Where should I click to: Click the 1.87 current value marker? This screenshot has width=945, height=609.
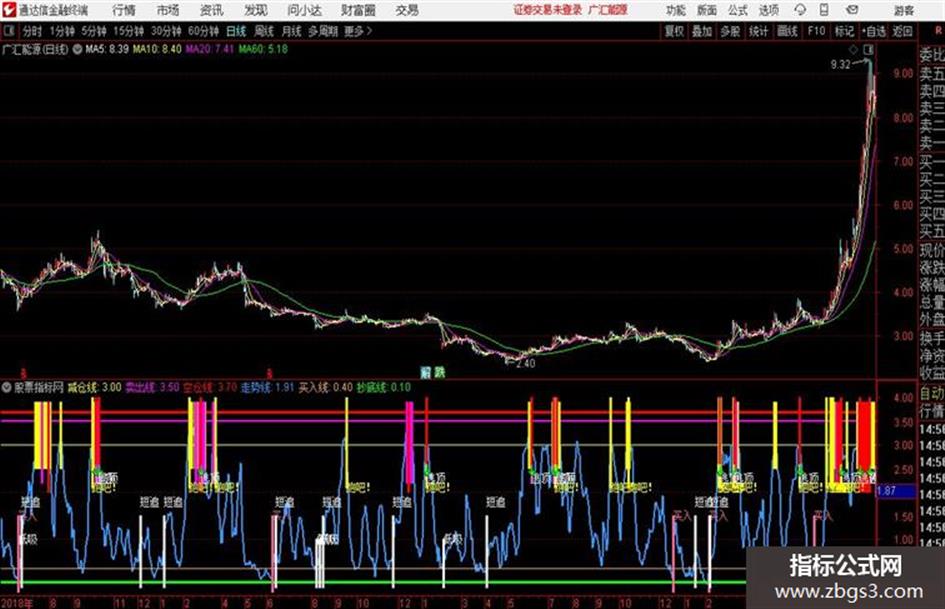point(895,491)
